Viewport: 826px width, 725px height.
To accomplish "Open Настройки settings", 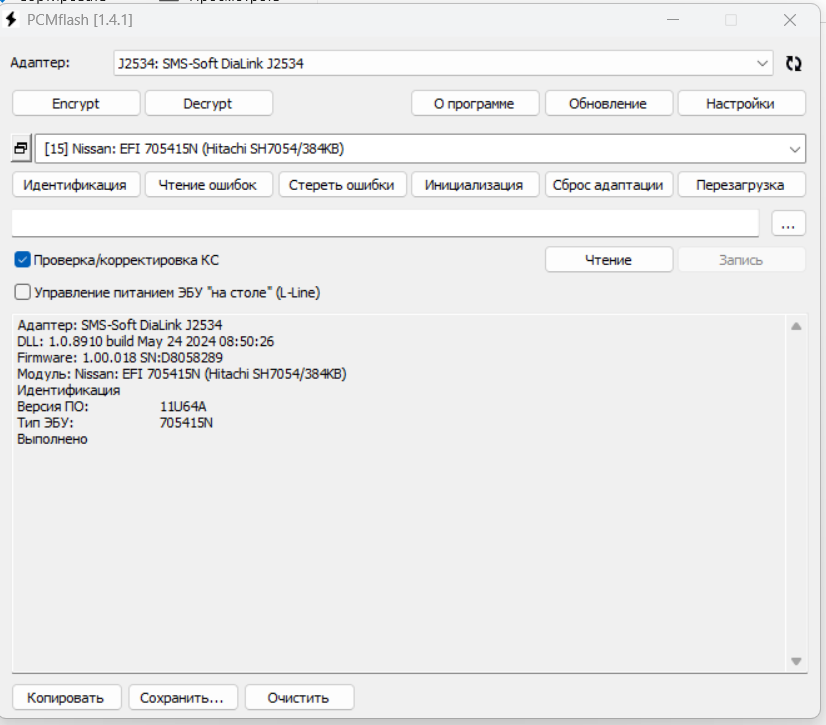I will click(x=741, y=103).
